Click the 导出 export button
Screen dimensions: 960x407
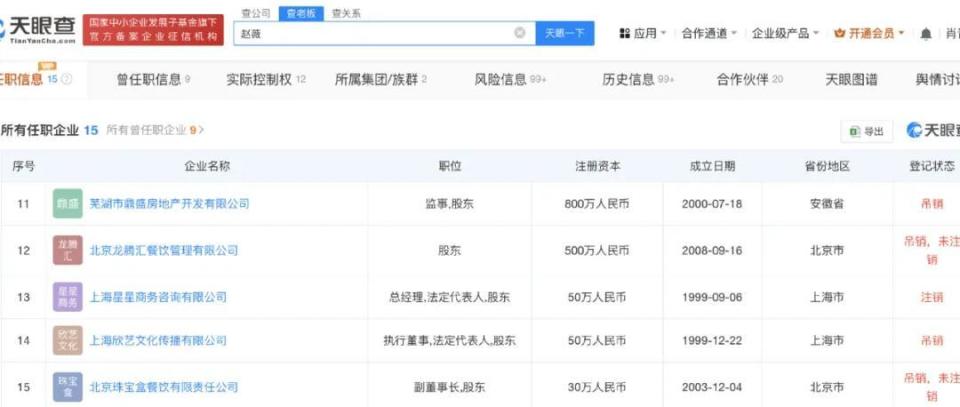[x=866, y=131]
